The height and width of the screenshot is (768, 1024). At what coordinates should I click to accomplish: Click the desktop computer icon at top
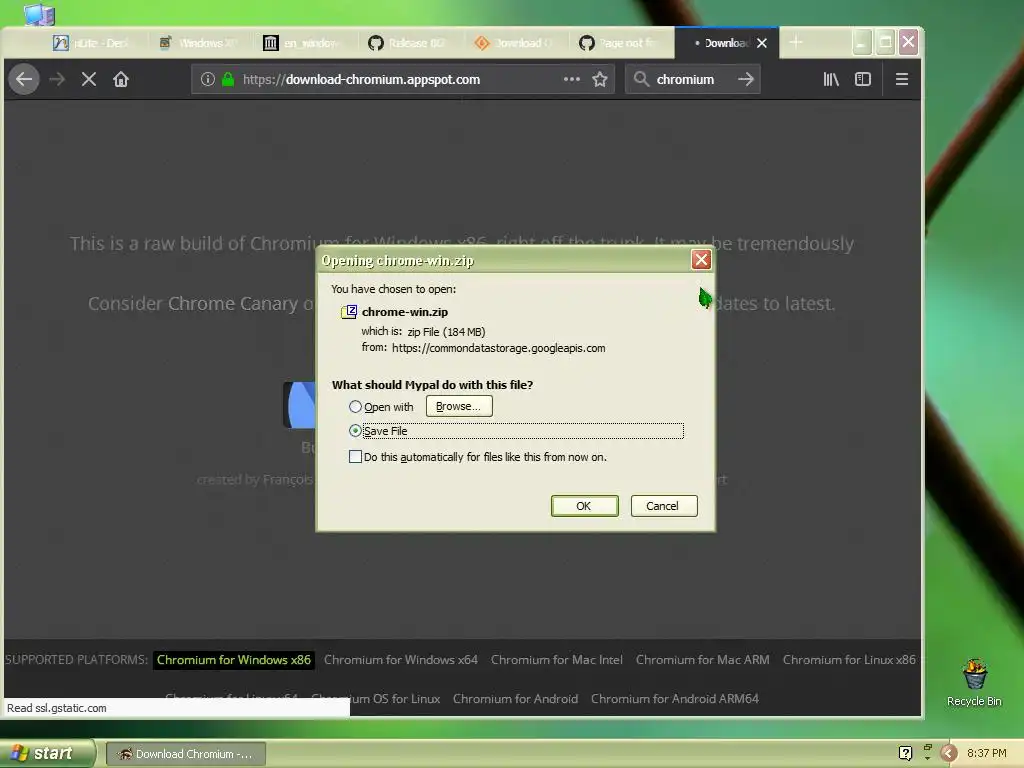(x=39, y=14)
